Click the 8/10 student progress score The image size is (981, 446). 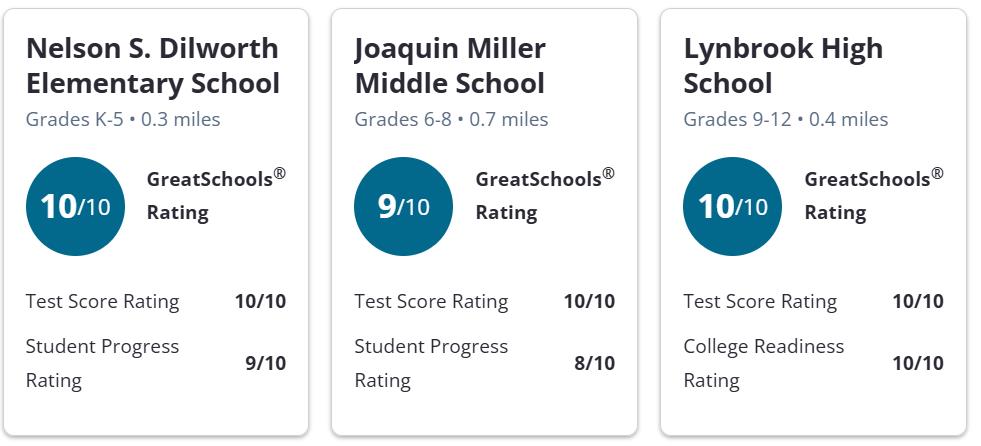(594, 363)
